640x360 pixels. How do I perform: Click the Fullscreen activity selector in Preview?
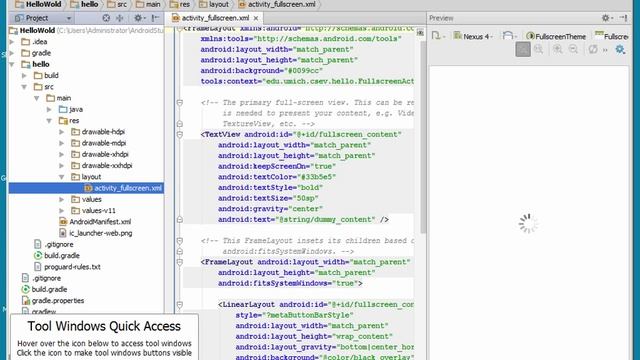(611, 36)
